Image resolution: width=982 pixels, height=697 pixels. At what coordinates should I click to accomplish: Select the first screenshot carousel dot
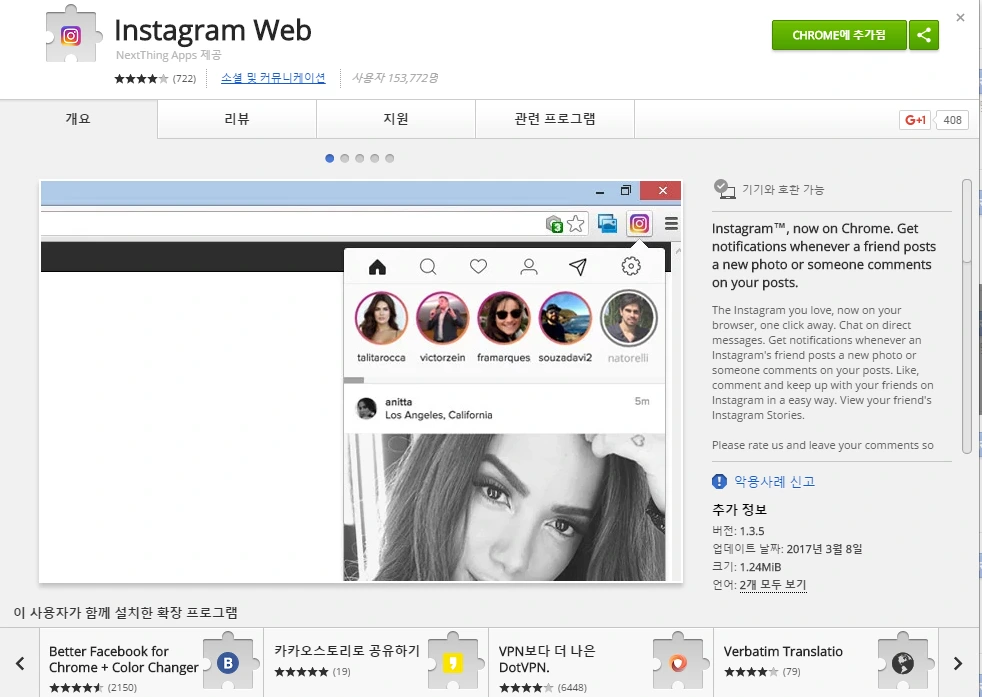tap(329, 158)
